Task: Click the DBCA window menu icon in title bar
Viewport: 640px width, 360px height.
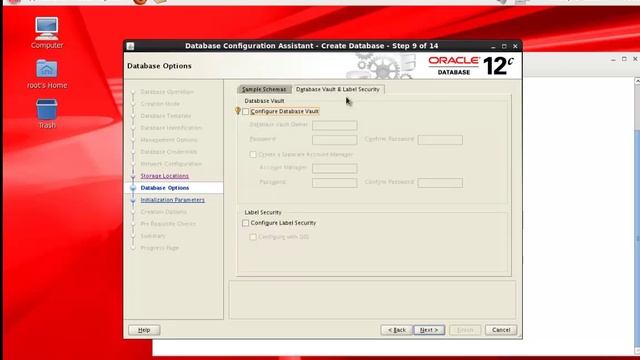Action: pos(130,46)
